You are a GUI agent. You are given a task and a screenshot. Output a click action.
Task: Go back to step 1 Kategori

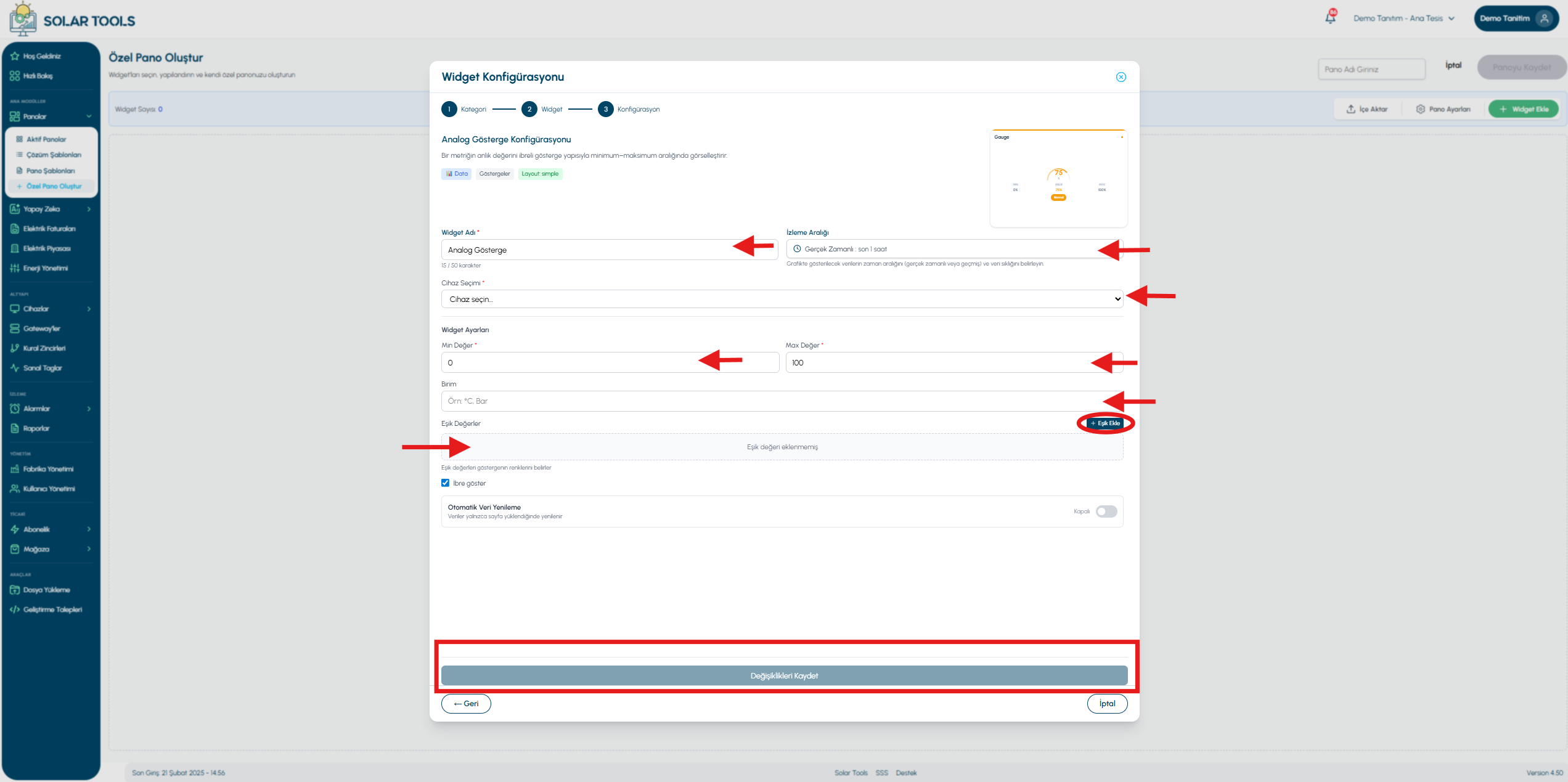pyautogui.click(x=449, y=109)
